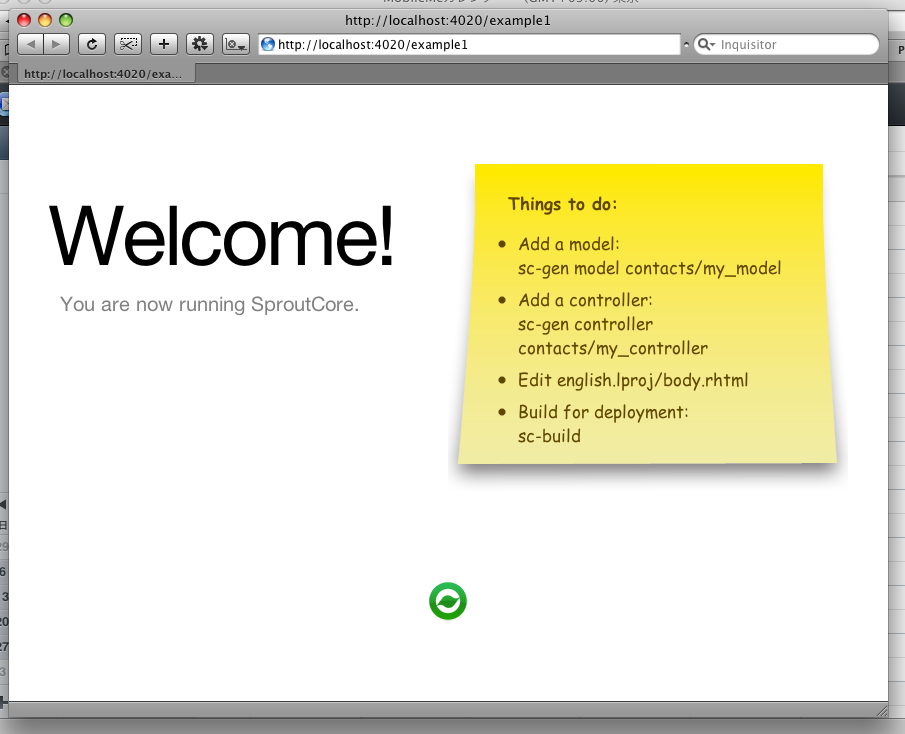Reload the page with the refresh button

pyautogui.click(x=92, y=44)
